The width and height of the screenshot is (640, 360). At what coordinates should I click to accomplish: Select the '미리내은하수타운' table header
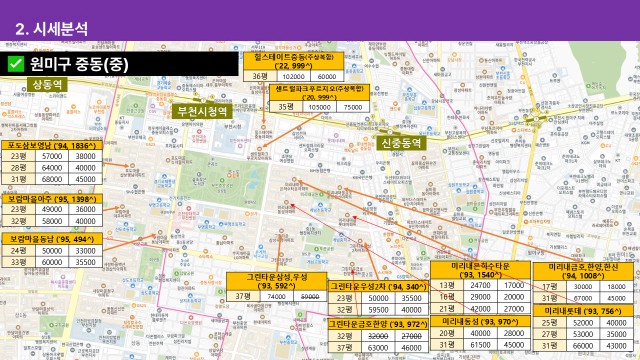pyautogui.click(x=480, y=270)
